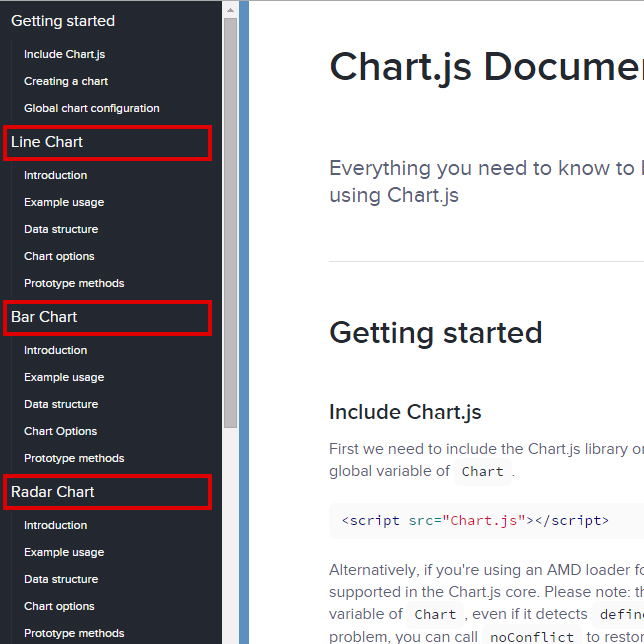Select the Line Chart section heading
Image resolution: width=644 pixels, height=644 pixels.
pyautogui.click(x=47, y=142)
